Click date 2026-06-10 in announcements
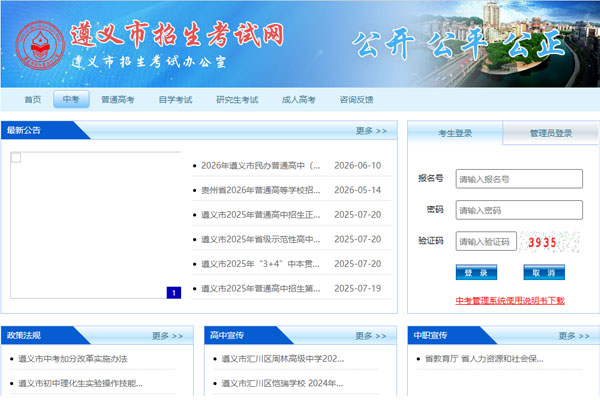The width and height of the screenshot is (600, 400). (357, 165)
